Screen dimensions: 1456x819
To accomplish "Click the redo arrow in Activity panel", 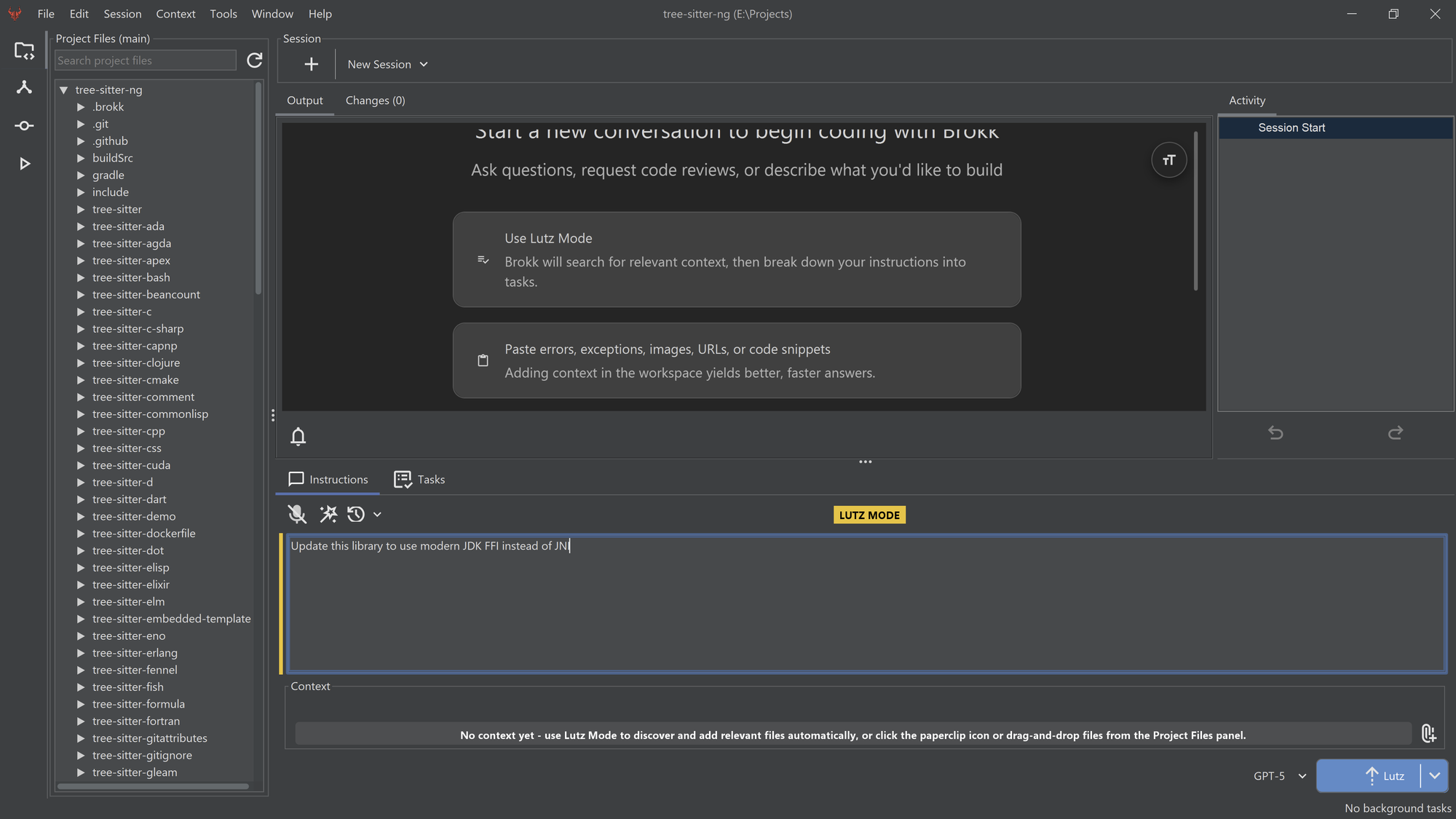I will [x=1395, y=433].
